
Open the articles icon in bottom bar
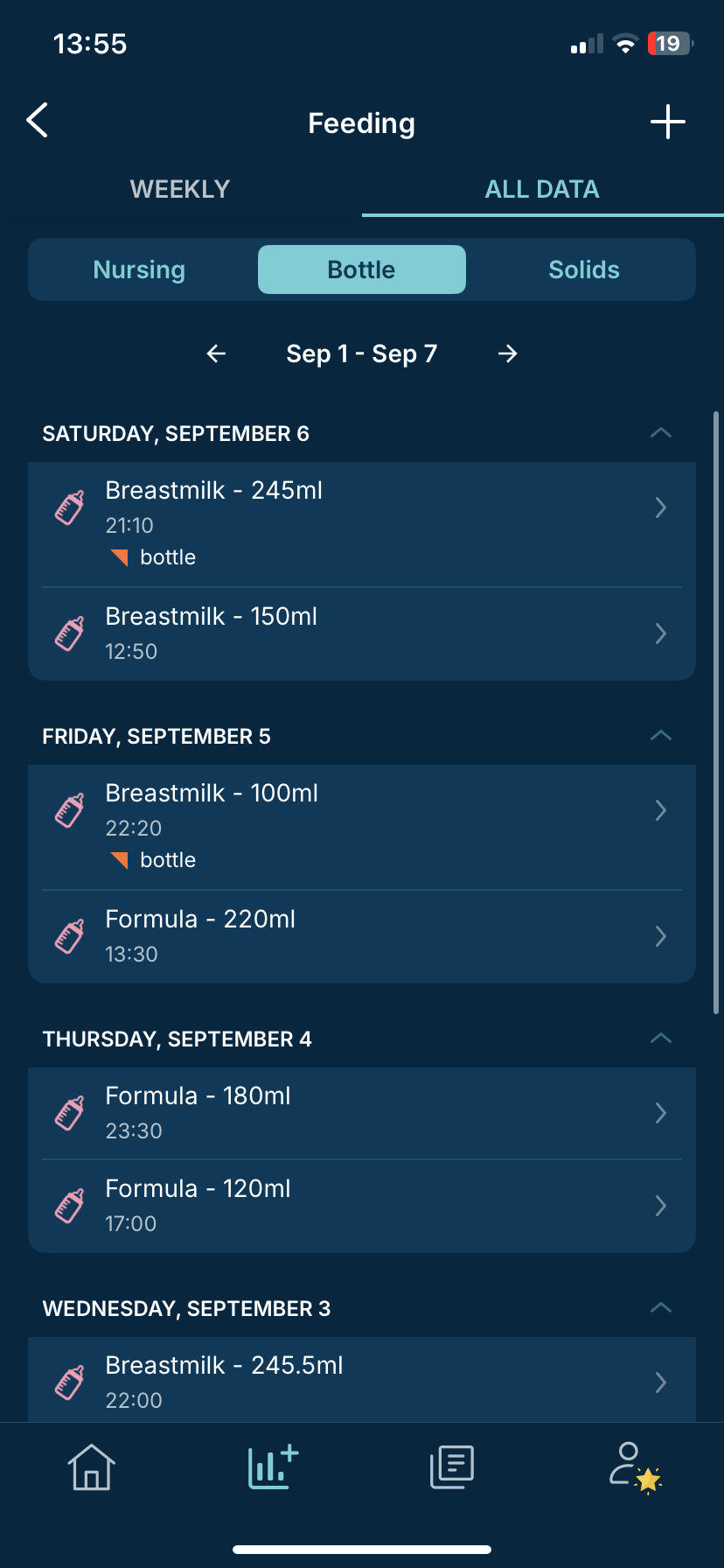452,1466
